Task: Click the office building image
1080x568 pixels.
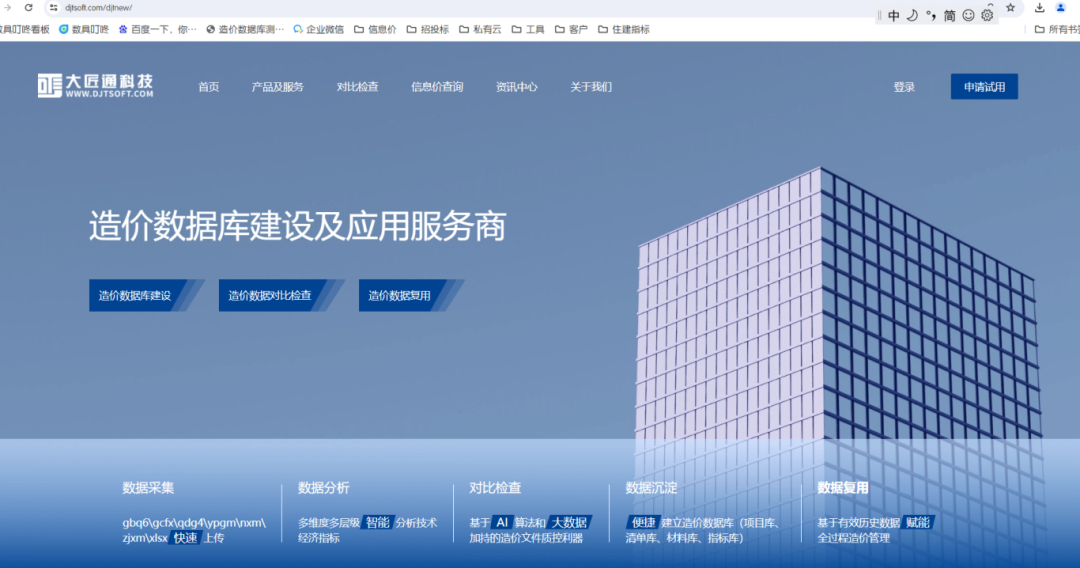Action: coord(838,303)
